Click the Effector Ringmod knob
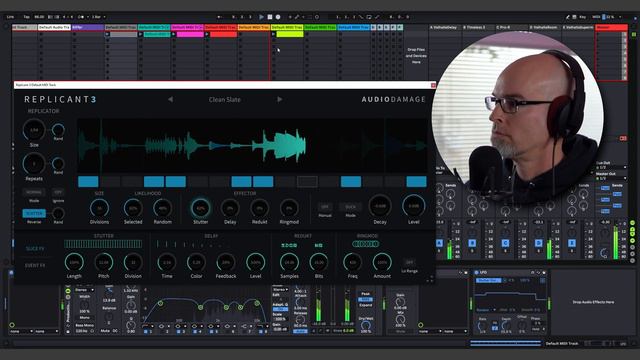 point(289,208)
